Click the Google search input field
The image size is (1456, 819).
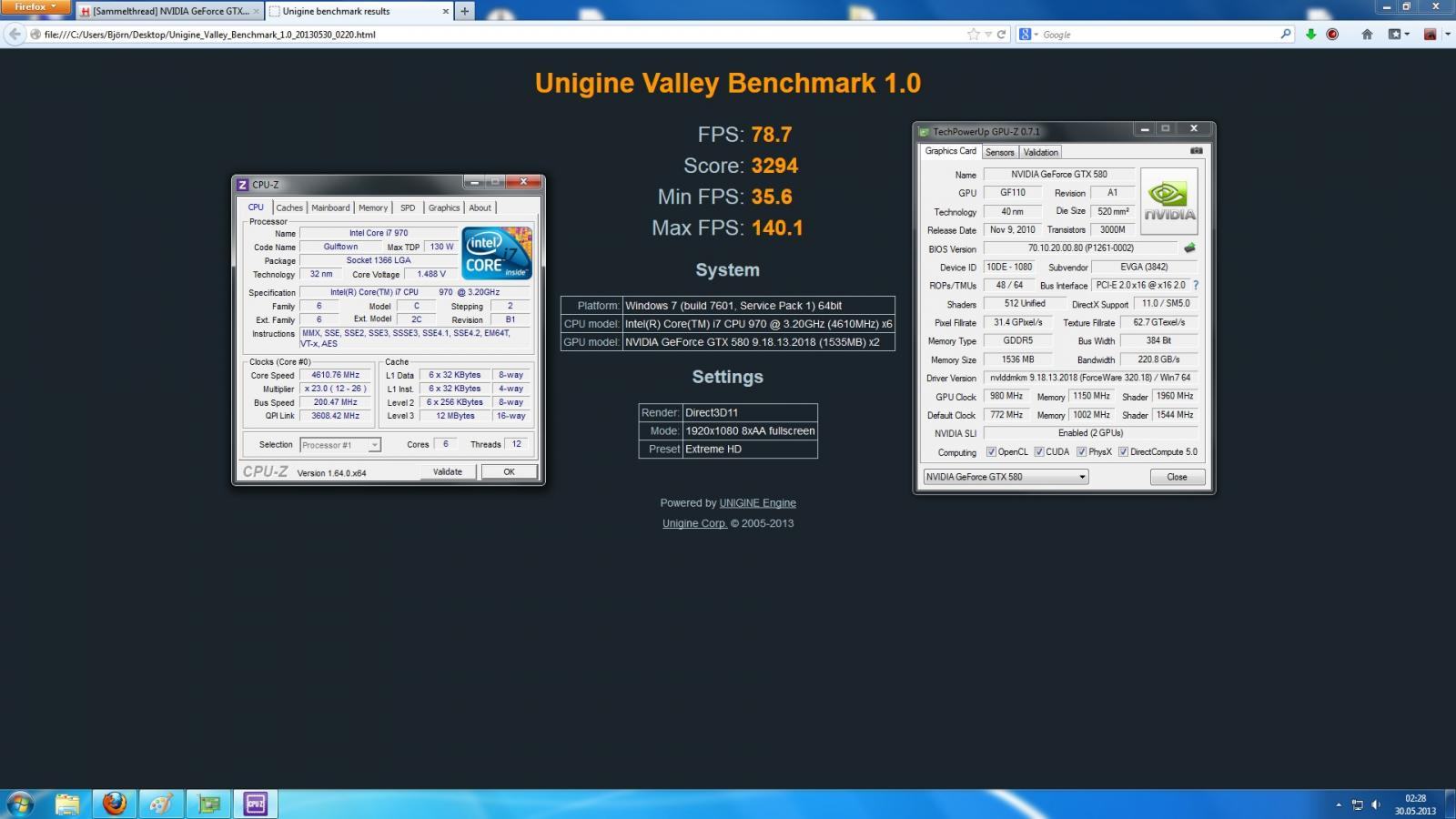(1158, 35)
